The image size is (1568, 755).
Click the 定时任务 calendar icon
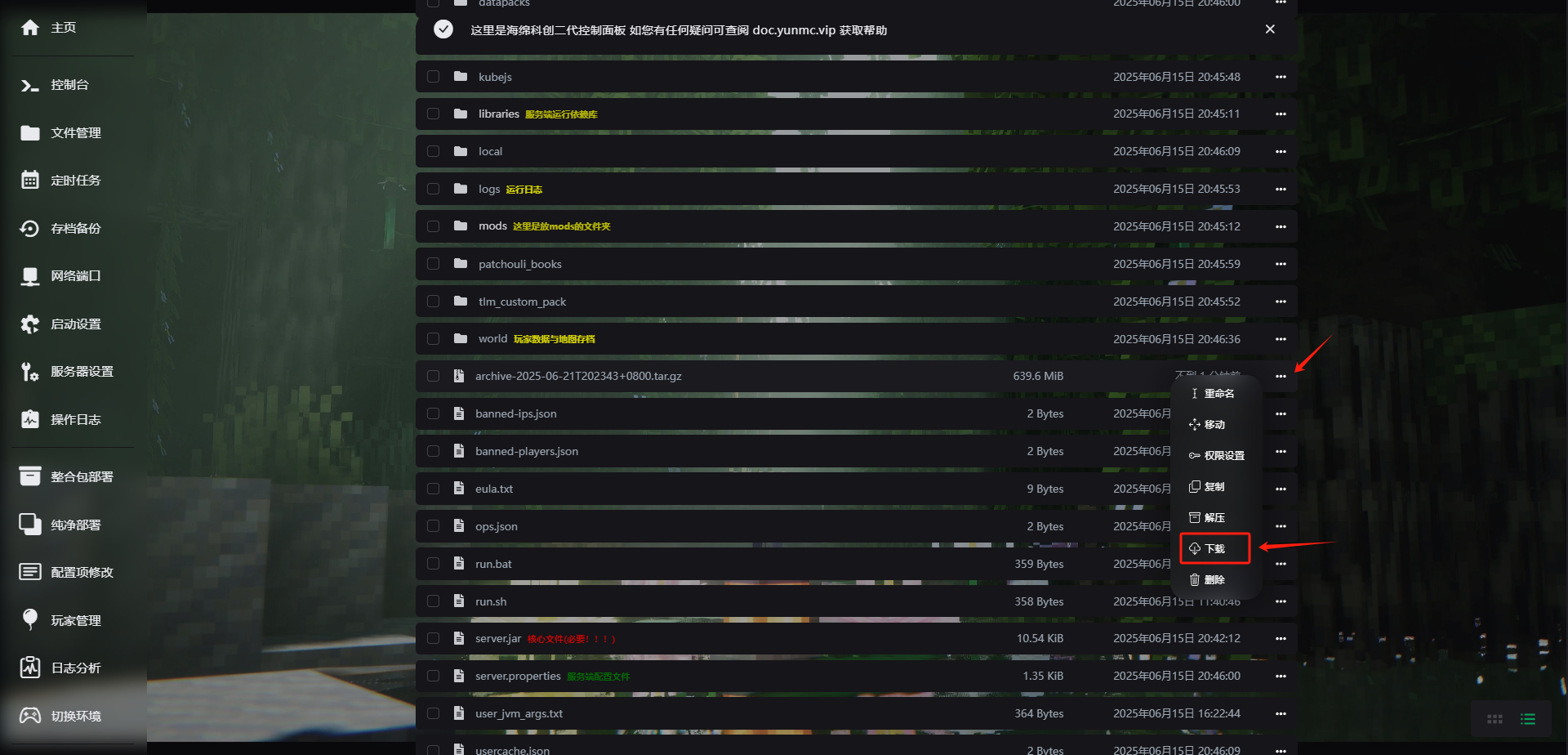(30, 181)
